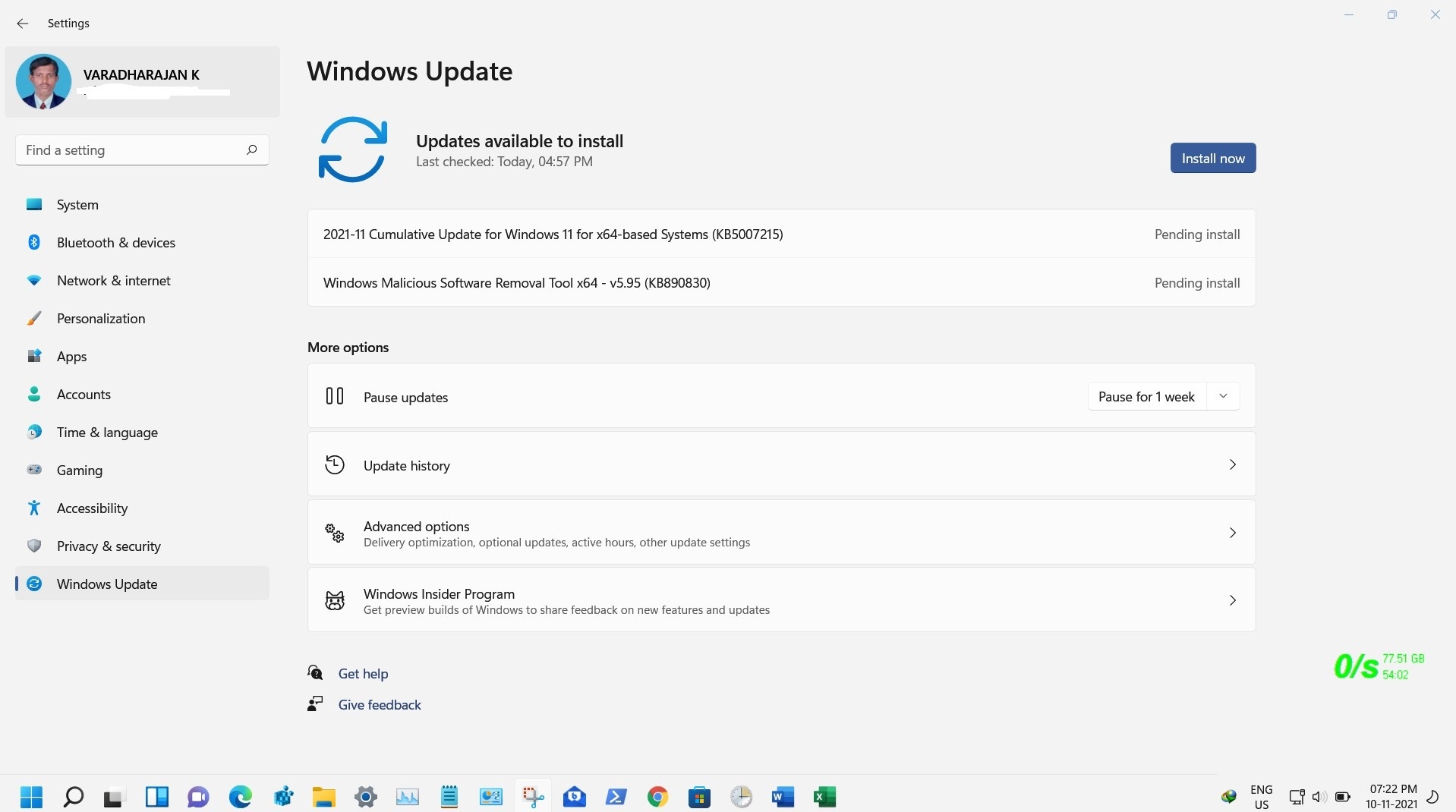
Task: Switch to Accounts settings
Action: click(x=84, y=394)
